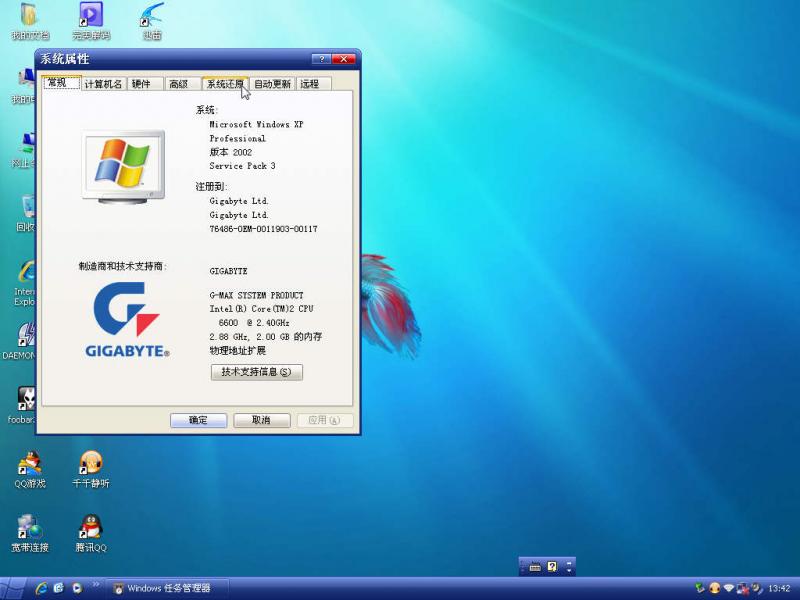Click the first system tray icon
This screenshot has height=600, width=800.
699,588
